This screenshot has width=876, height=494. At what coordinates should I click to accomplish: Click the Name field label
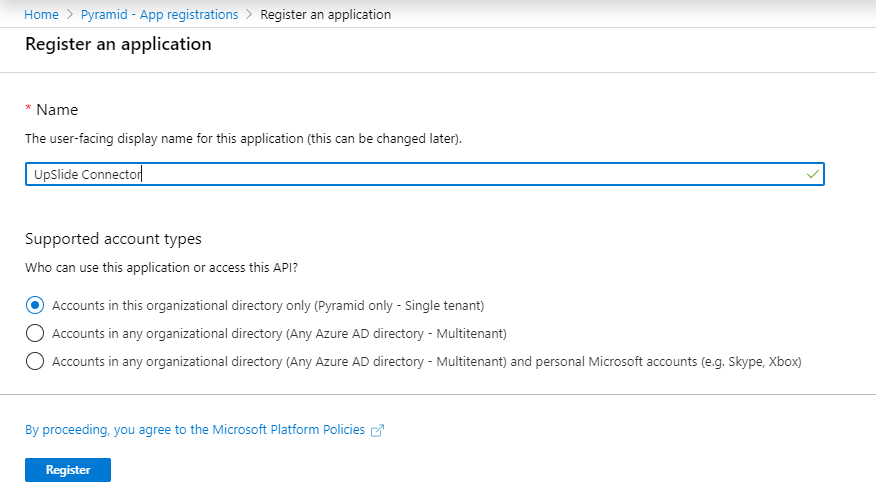(x=57, y=110)
